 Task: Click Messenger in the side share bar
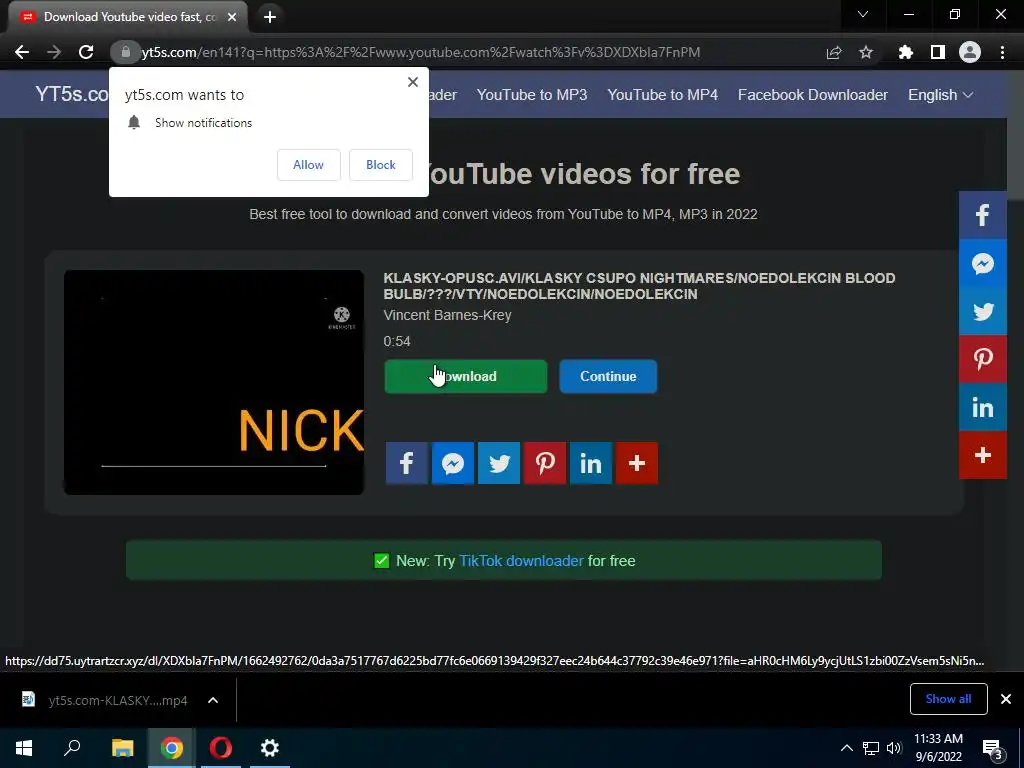coord(983,263)
